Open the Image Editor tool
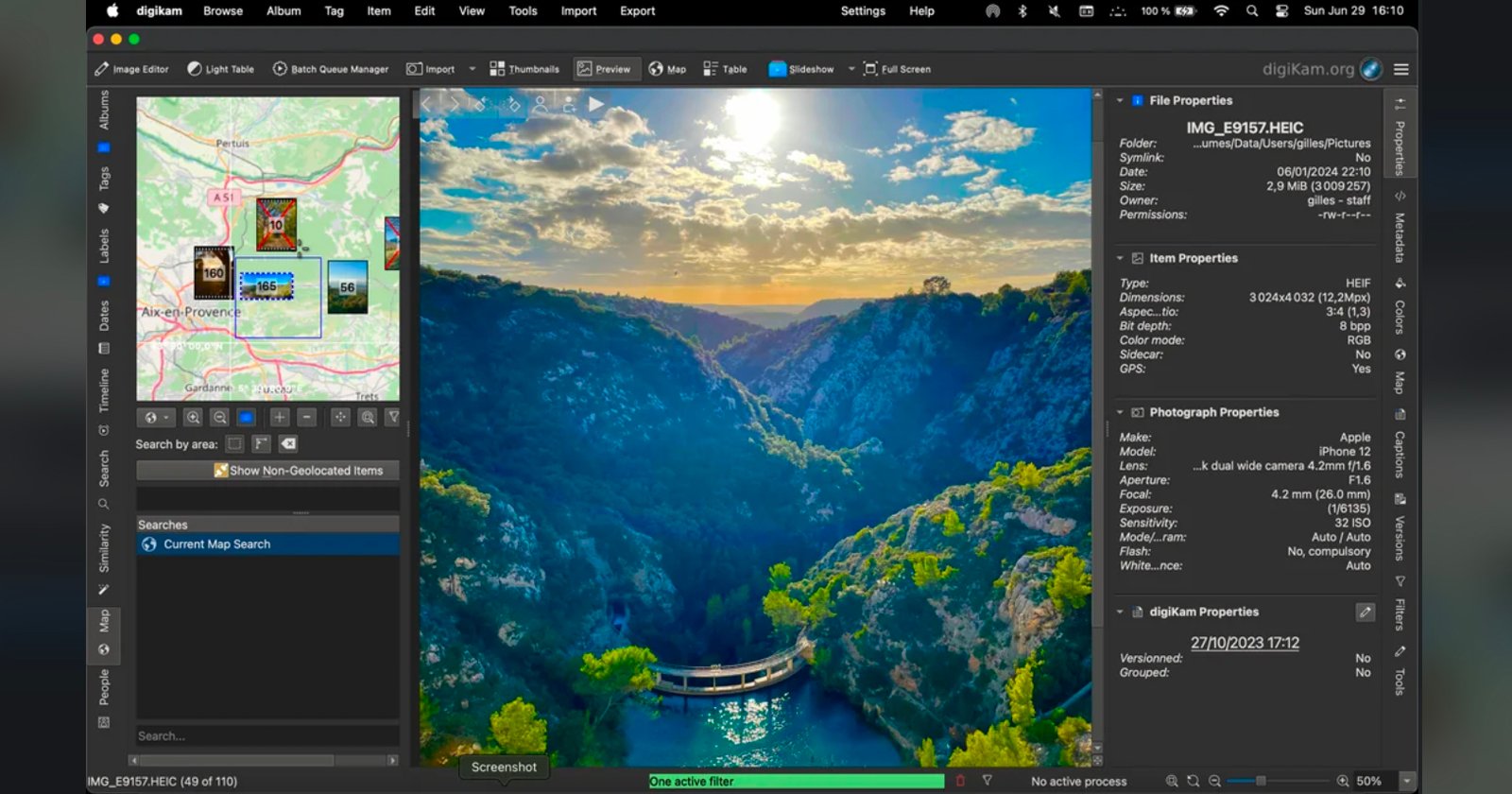Viewport: 1512px width, 794px height. (x=131, y=69)
